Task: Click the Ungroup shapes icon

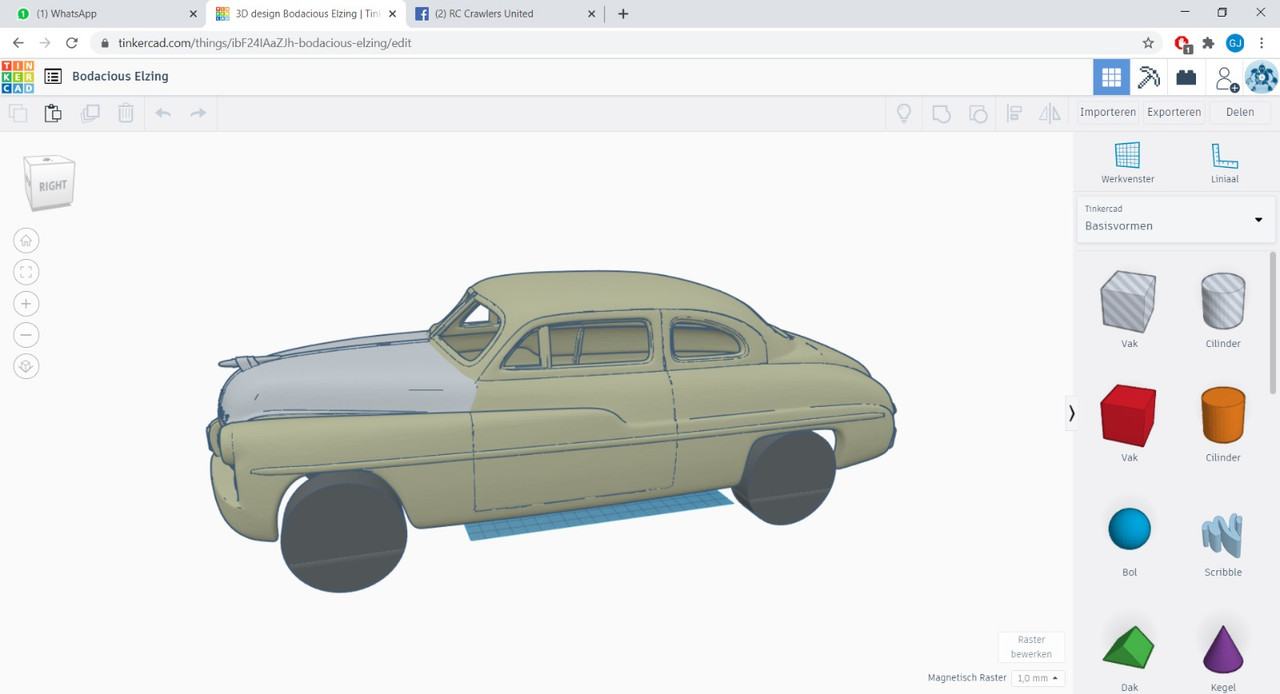Action: (x=978, y=113)
